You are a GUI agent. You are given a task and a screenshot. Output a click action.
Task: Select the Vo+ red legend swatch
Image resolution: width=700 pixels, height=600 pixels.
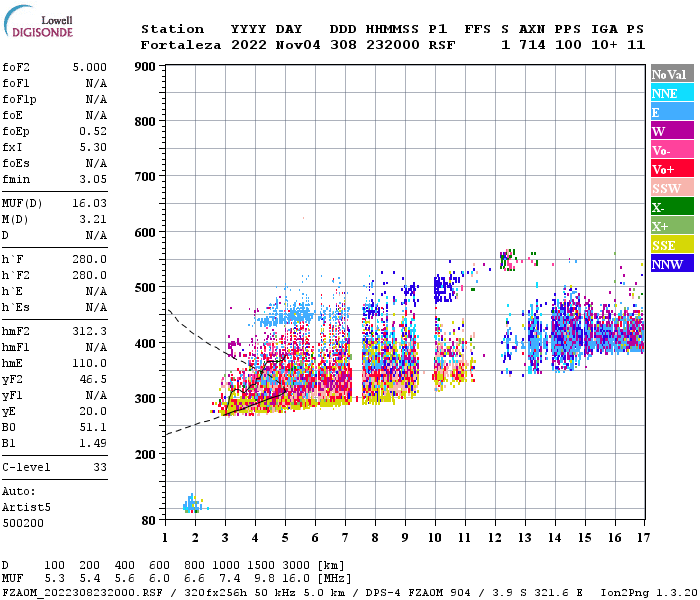672,169
